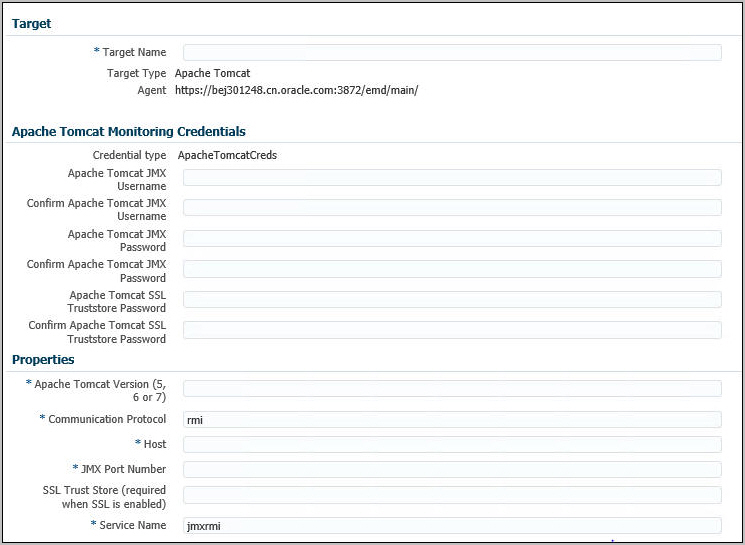Click the 'Credential type' label
The width and height of the screenshot is (745, 545).
[x=129, y=155]
